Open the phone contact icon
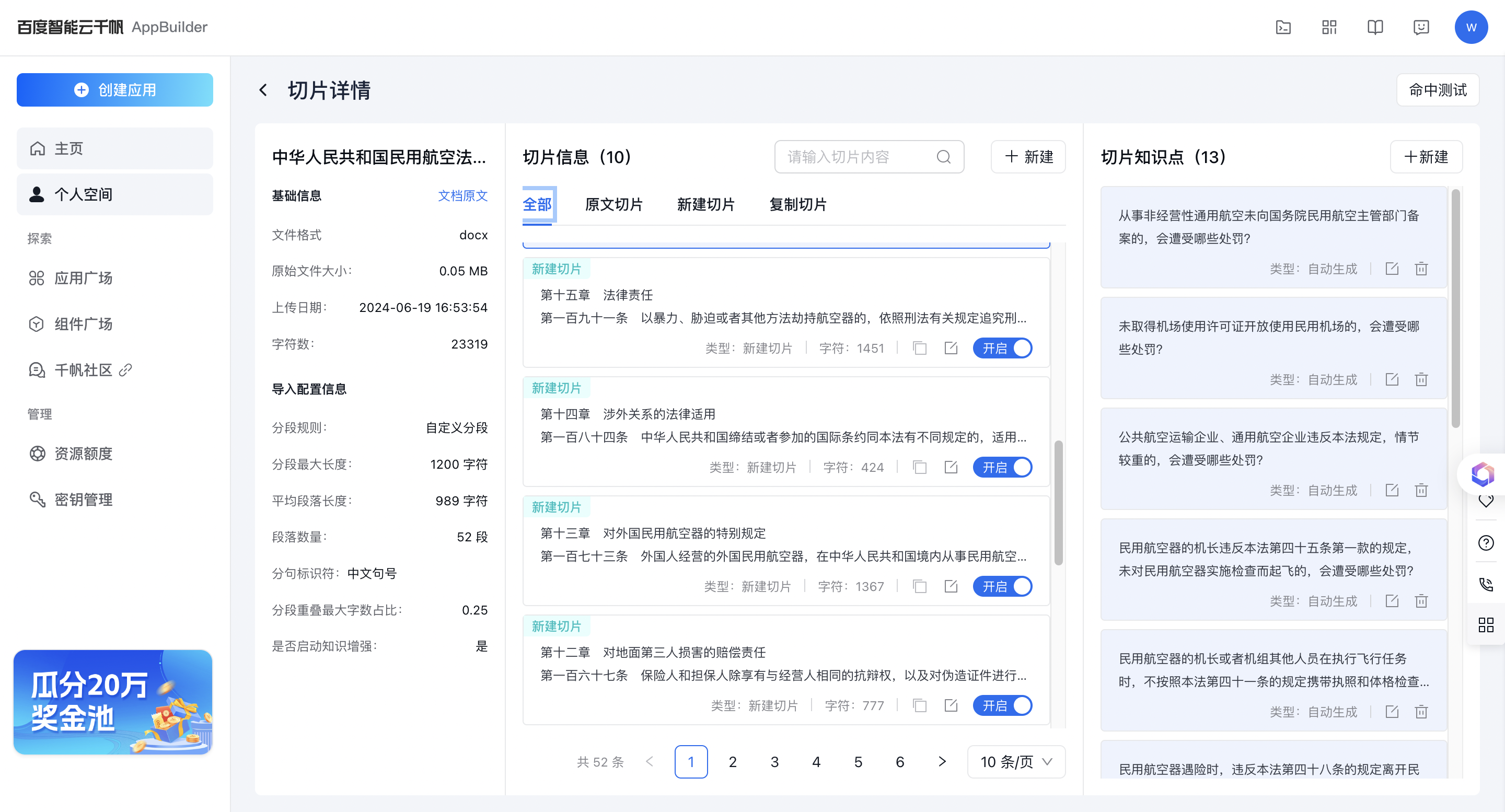The width and height of the screenshot is (1505, 812). [x=1486, y=584]
